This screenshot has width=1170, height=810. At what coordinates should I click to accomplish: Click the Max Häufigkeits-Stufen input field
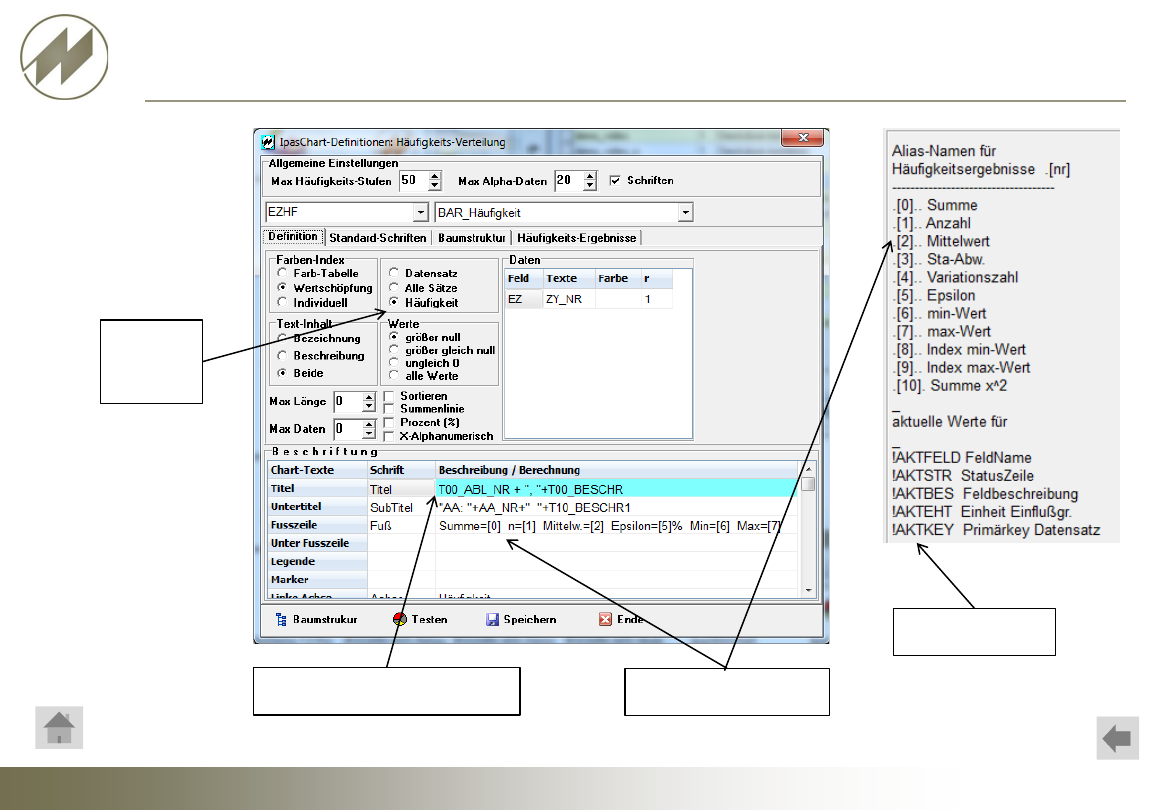click(x=413, y=180)
